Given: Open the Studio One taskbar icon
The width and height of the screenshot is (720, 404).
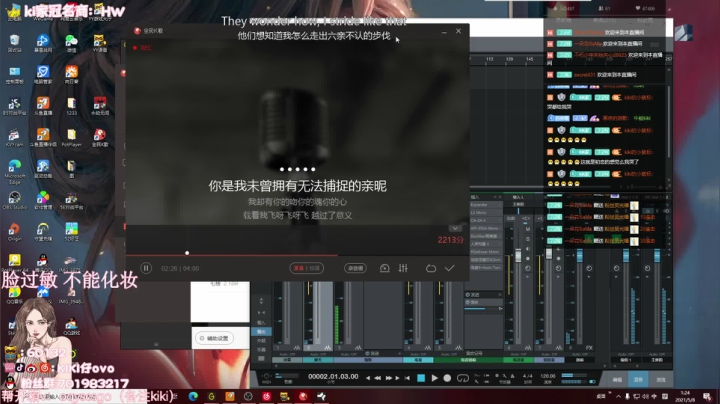Looking at the screenshot, I should coord(321,396).
